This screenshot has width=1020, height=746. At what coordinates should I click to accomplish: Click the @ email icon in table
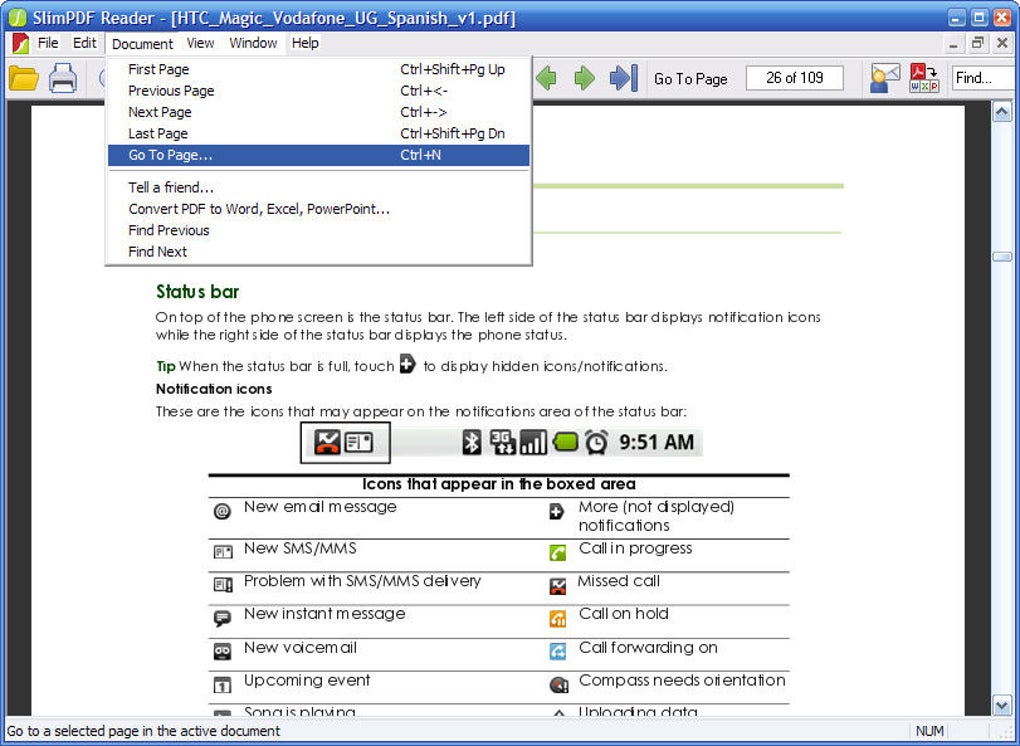[x=222, y=512]
